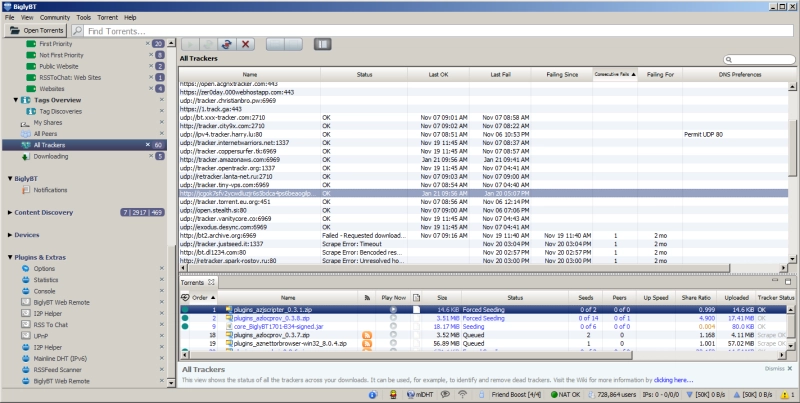Expand the Content Discovery section
The height and width of the screenshot is (403, 800).
tap(10, 212)
